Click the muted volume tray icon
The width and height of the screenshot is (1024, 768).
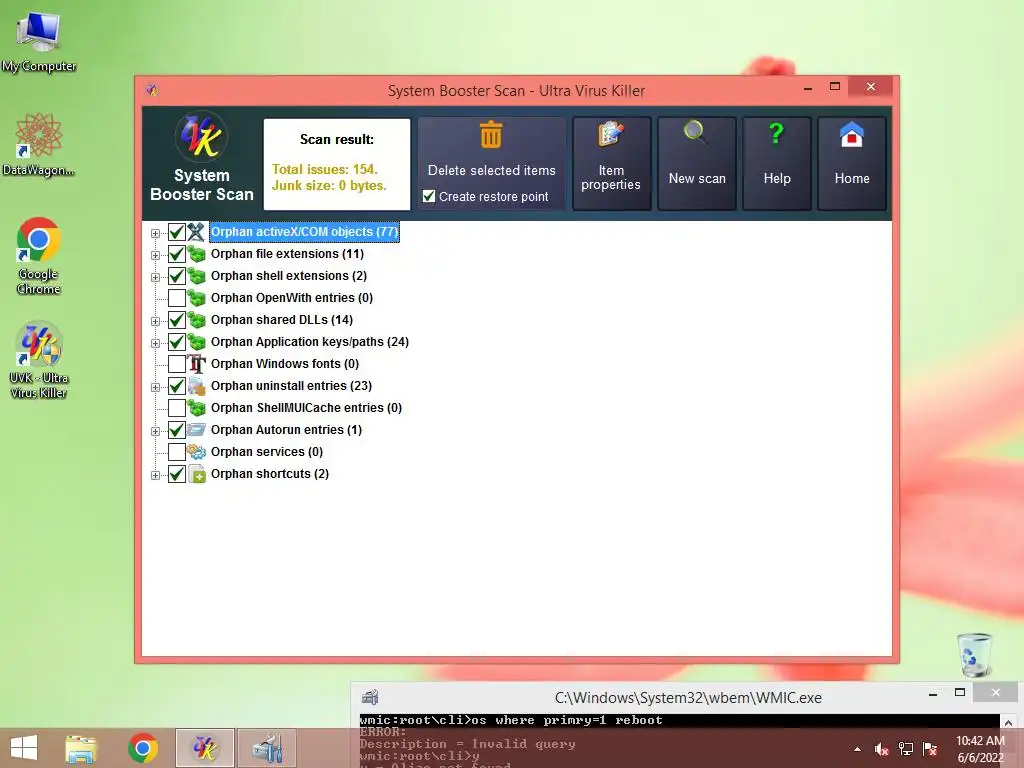881,750
